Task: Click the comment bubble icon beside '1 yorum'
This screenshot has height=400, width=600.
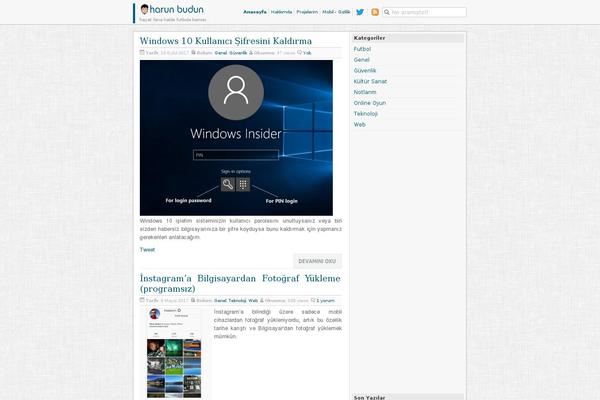Action: 313,300
